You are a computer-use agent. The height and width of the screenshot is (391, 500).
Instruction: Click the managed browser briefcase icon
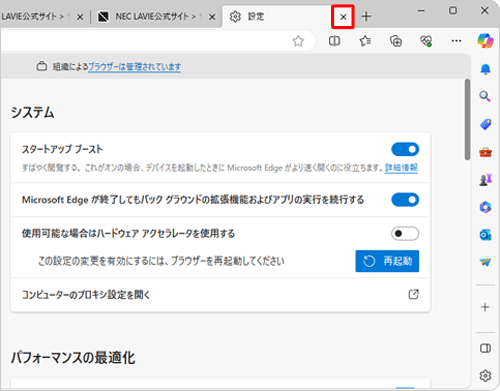coord(42,66)
